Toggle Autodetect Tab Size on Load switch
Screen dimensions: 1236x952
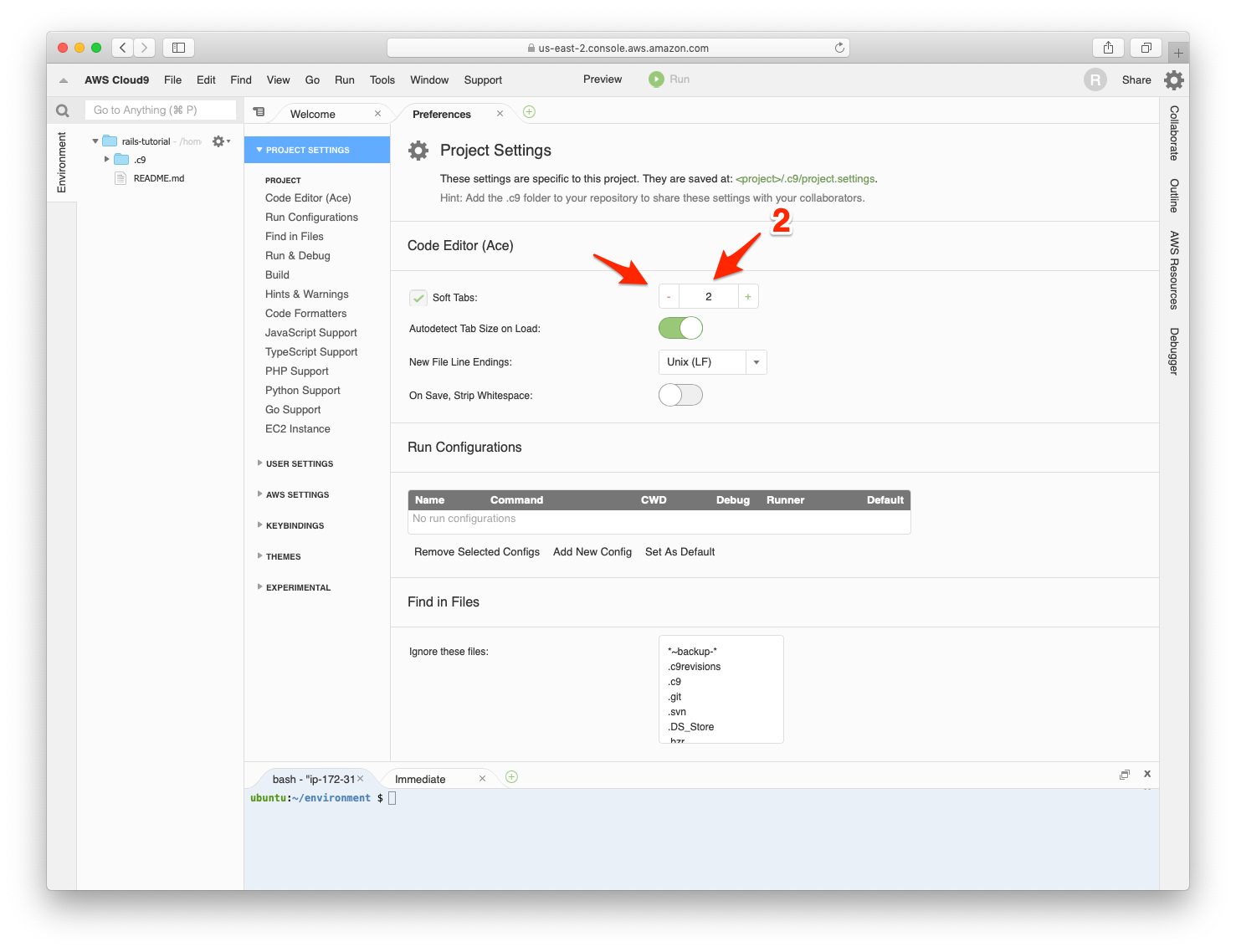680,328
